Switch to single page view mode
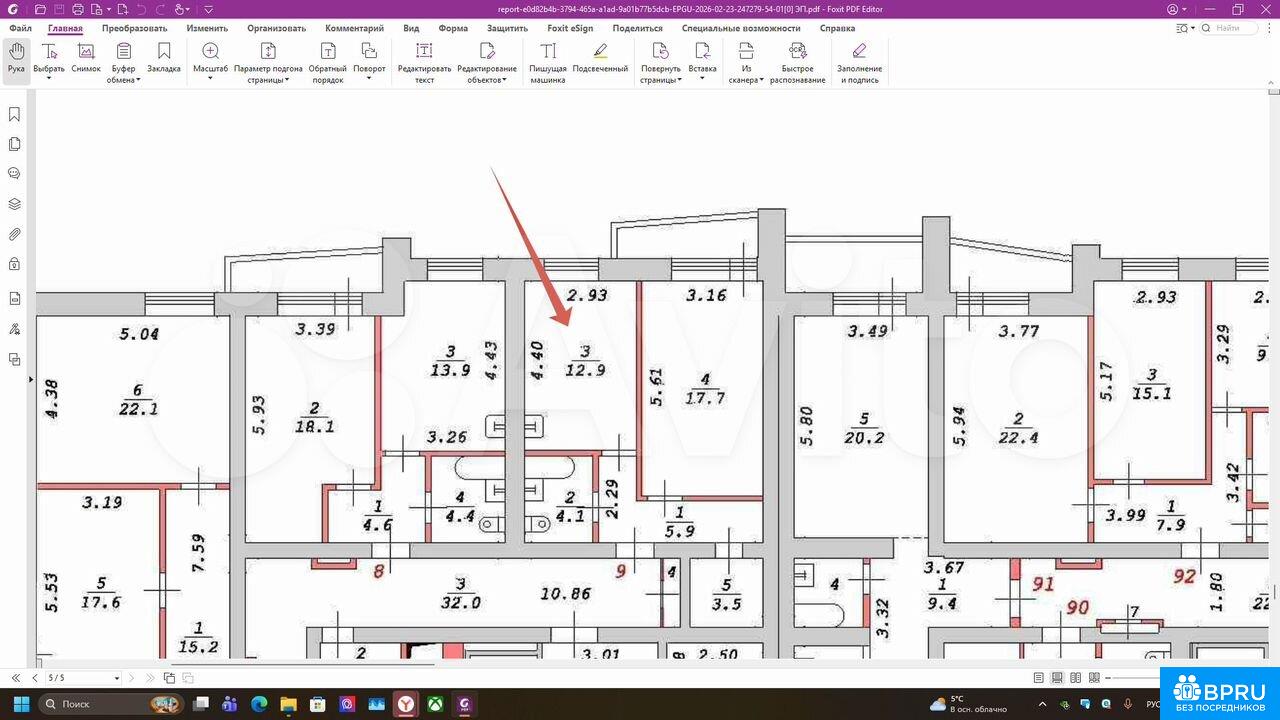 (x=1039, y=678)
